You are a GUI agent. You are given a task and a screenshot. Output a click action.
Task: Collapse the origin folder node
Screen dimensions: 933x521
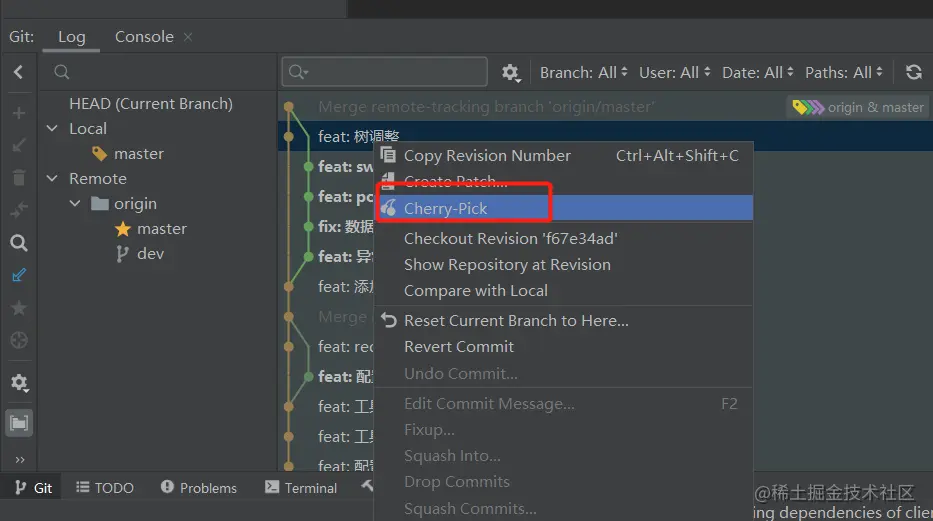tap(75, 203)
